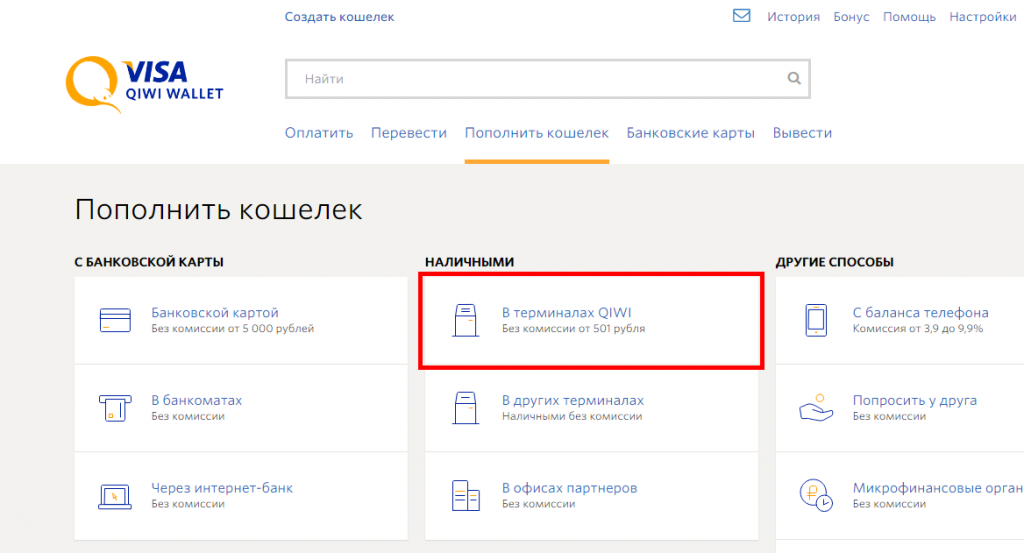
Task: Click the hand with coin icon
Action: coord(816,408)
